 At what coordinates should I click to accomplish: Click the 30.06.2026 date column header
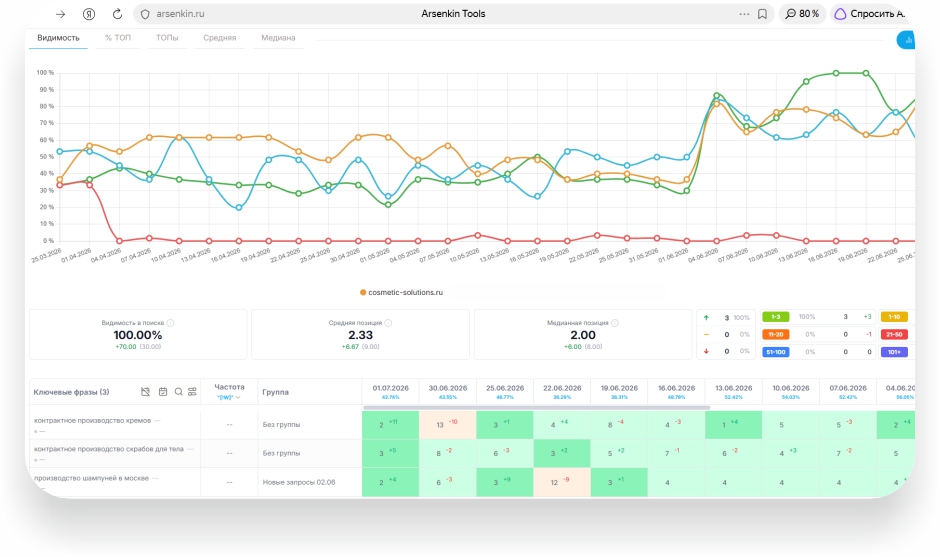448,392
